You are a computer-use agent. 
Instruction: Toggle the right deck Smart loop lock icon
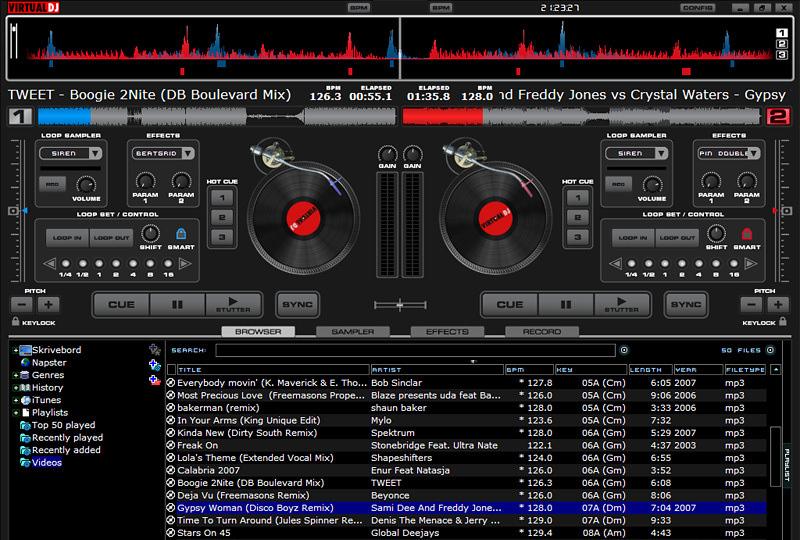[x=746, y=234]
